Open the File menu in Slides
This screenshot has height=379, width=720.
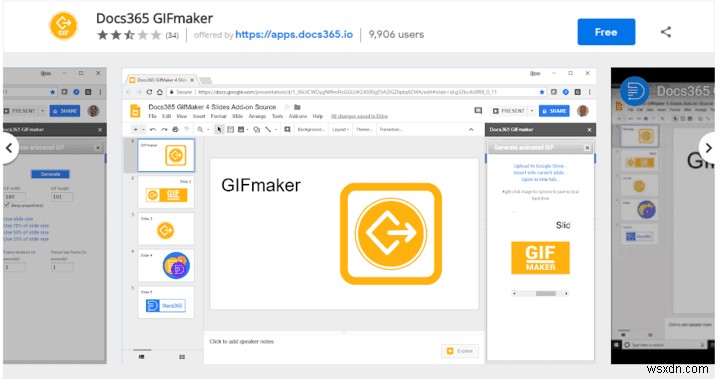(152, 116)
